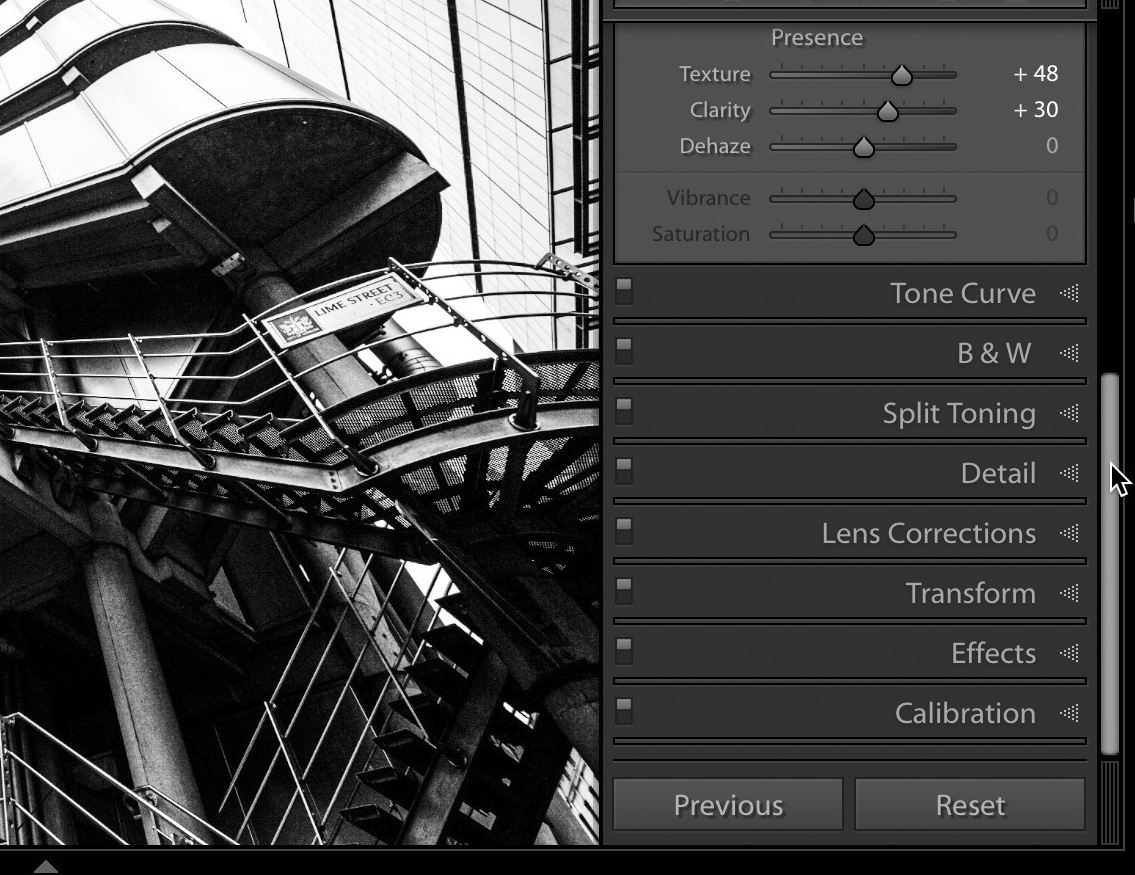Click the Dehaze slider handle
The image size is (1135, 875).
click(863, 147)
